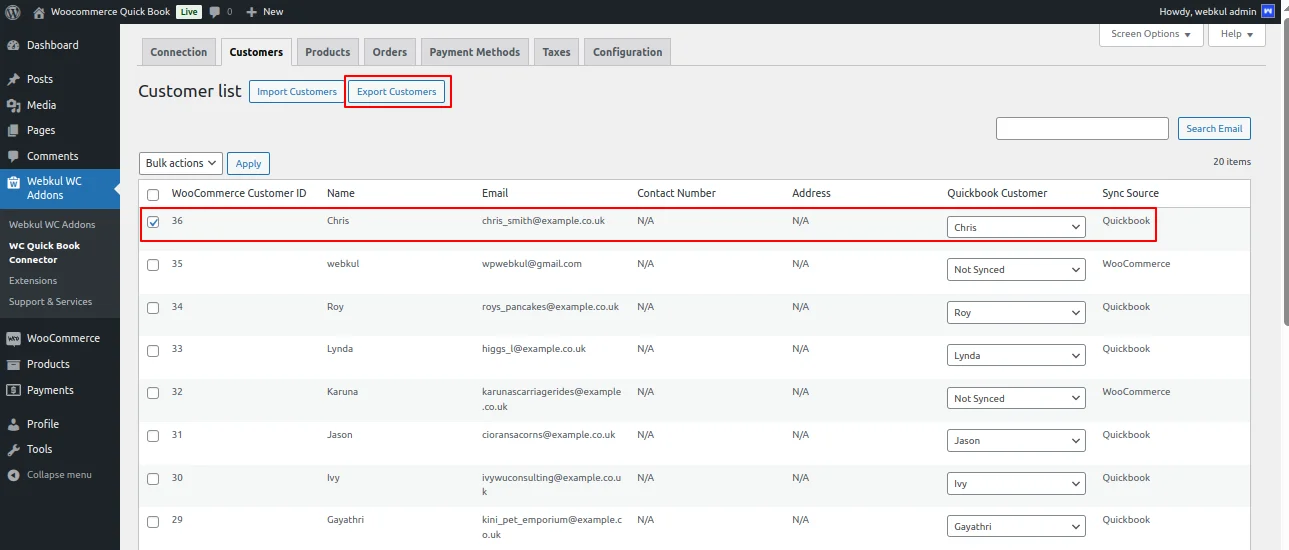Open the Dashboard icon in sidebar
This screenshot has width=1289, height=550.
tap(14, 45)
